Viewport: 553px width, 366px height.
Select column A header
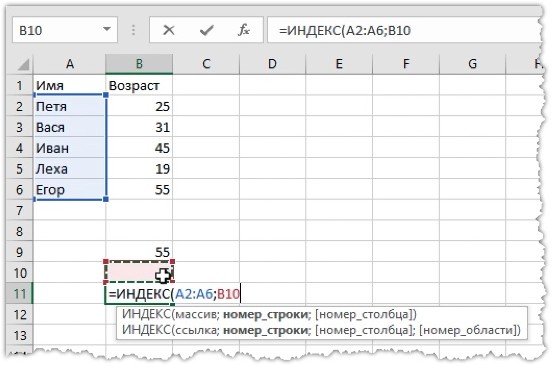click(69, 64)
